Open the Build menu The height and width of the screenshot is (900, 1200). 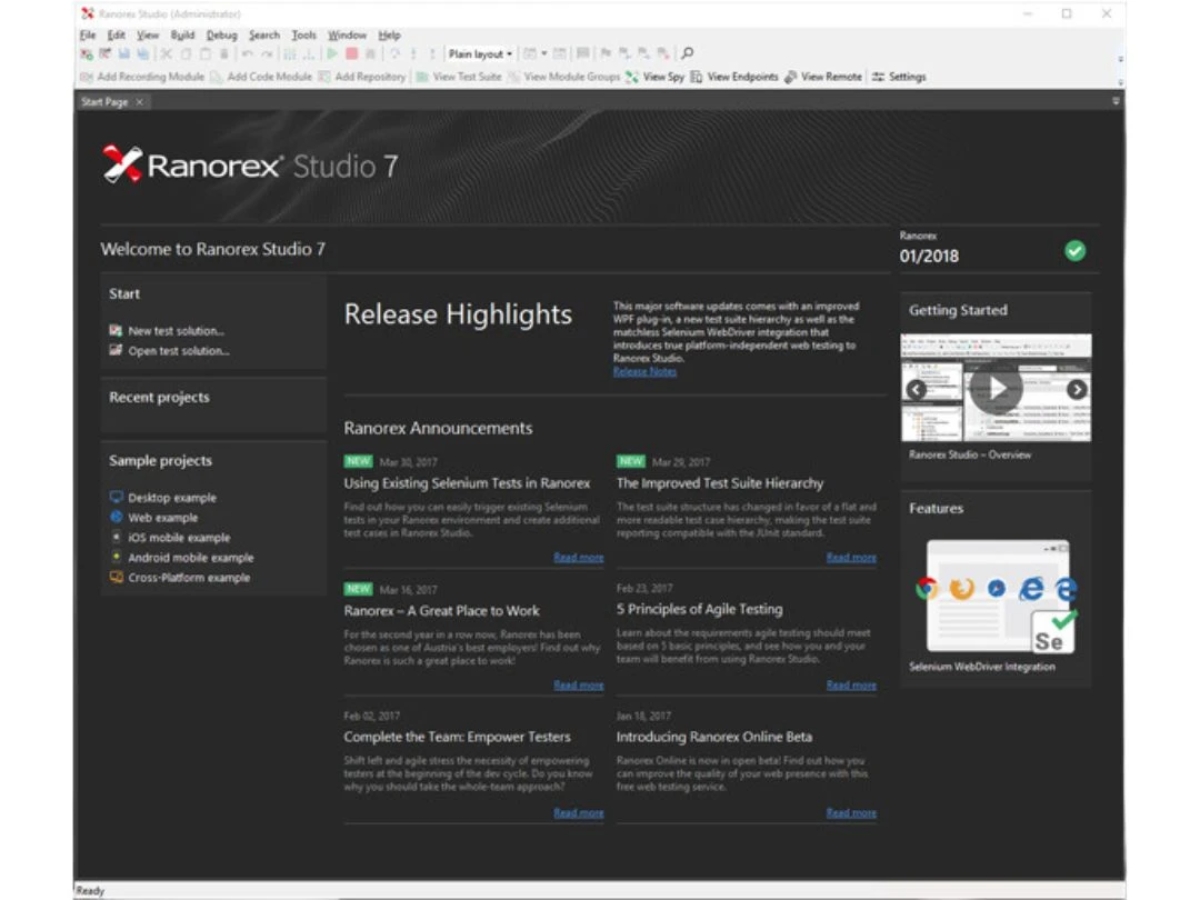click(183, 35)
